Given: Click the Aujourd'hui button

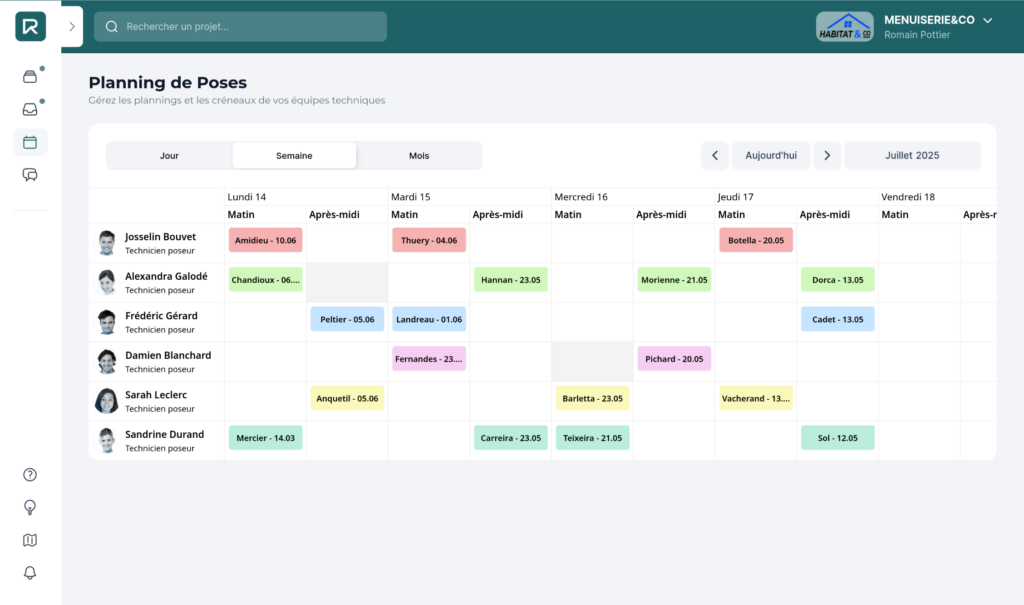Looking at the screenshot, I should point(771,155).
